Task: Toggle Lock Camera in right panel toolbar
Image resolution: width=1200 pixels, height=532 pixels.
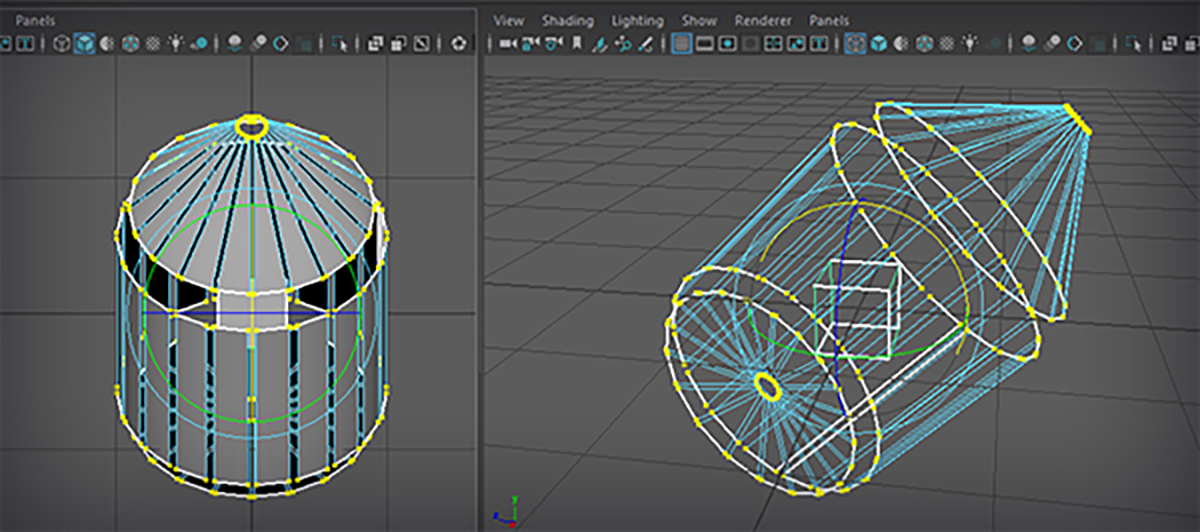Action: [530, 43]
